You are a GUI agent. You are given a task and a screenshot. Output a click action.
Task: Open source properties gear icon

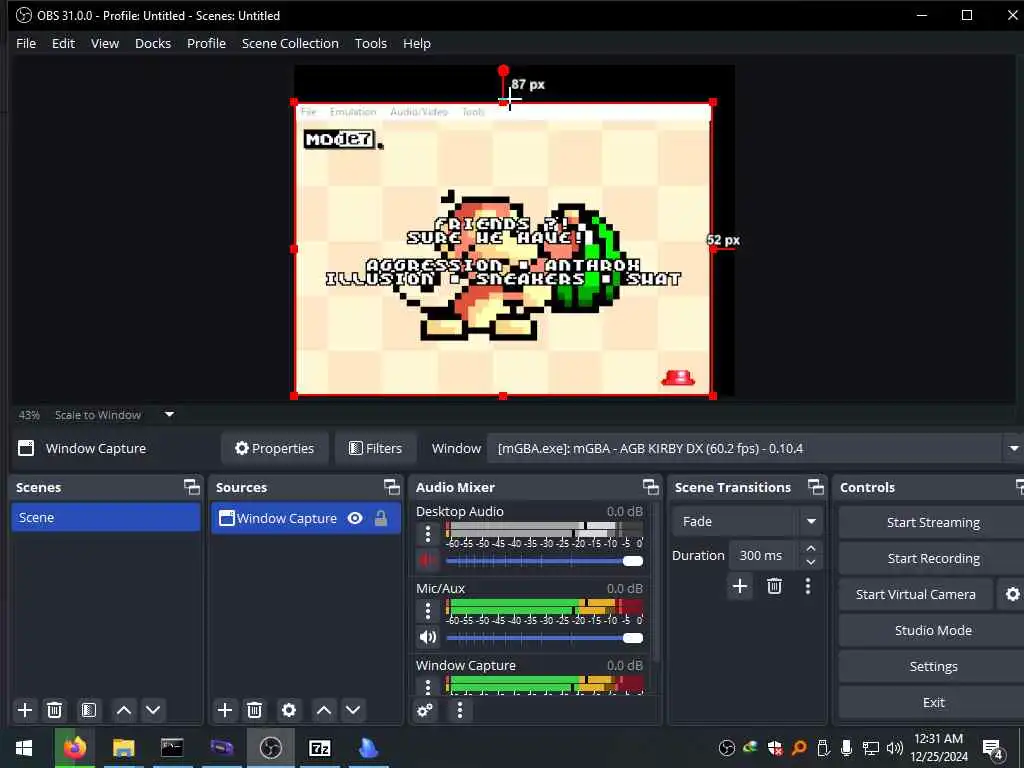289,710
